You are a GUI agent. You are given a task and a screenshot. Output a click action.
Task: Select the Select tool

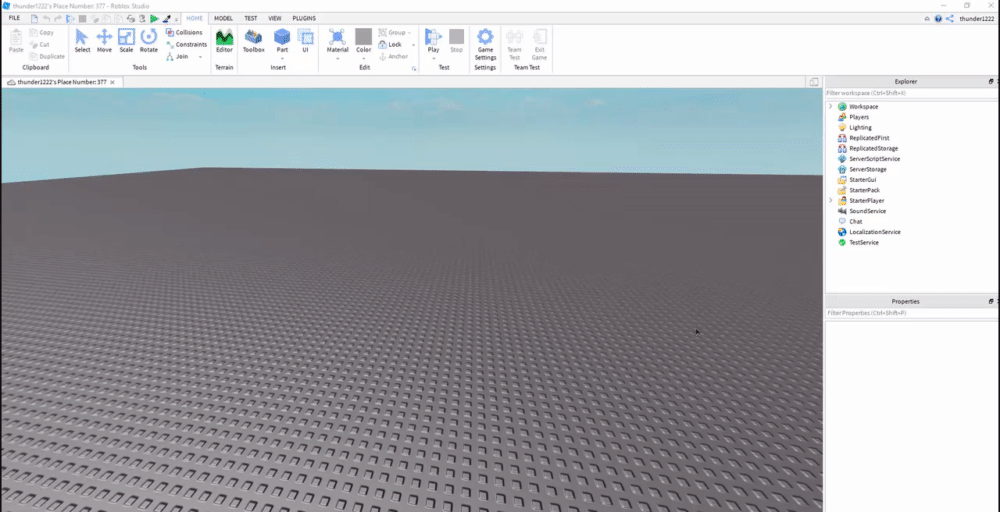(82, 40)
